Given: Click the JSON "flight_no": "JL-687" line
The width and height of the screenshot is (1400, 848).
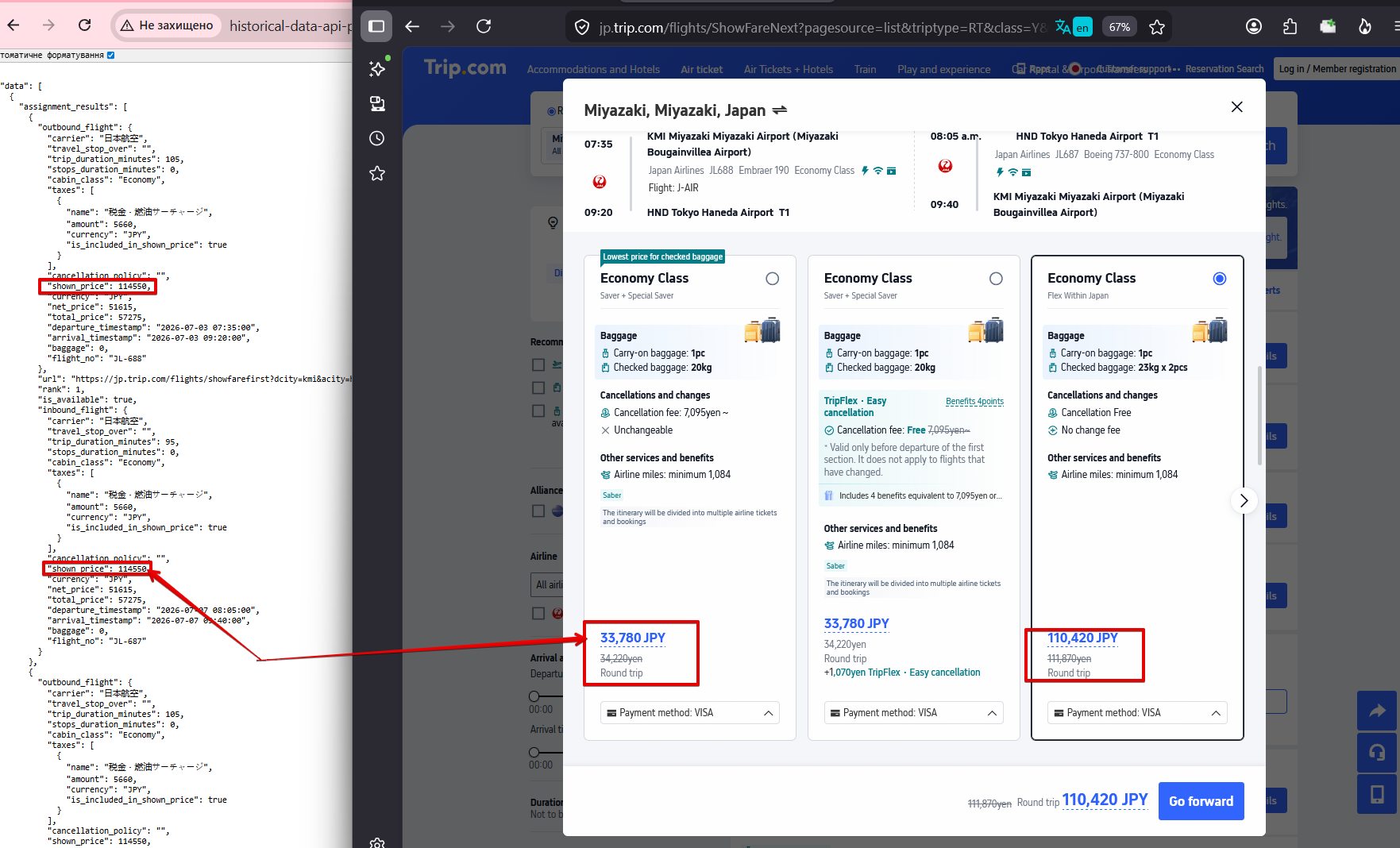Looking at the screenshot, I should click(x=97, y=641).
